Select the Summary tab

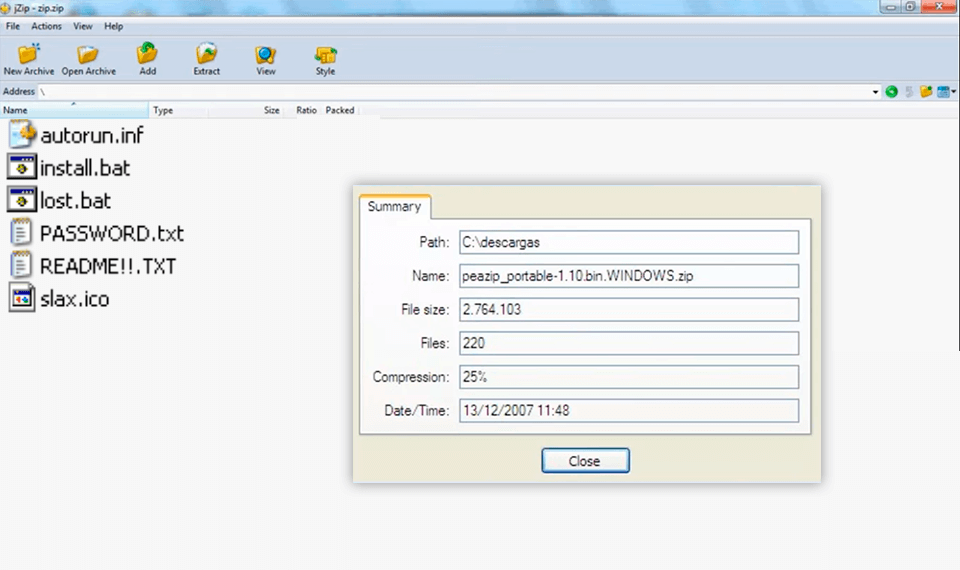point(394,206)
